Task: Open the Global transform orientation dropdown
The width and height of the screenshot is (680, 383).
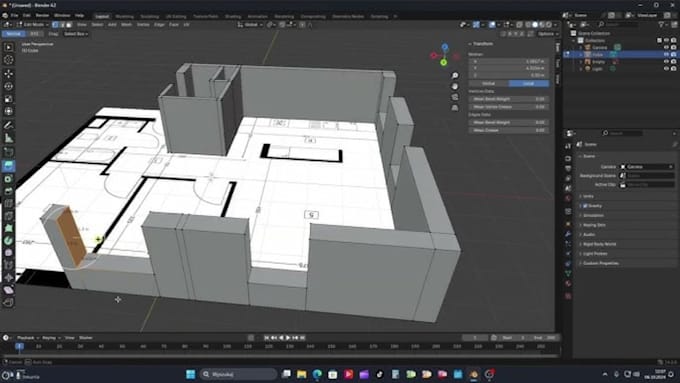Action: [250, 25]
